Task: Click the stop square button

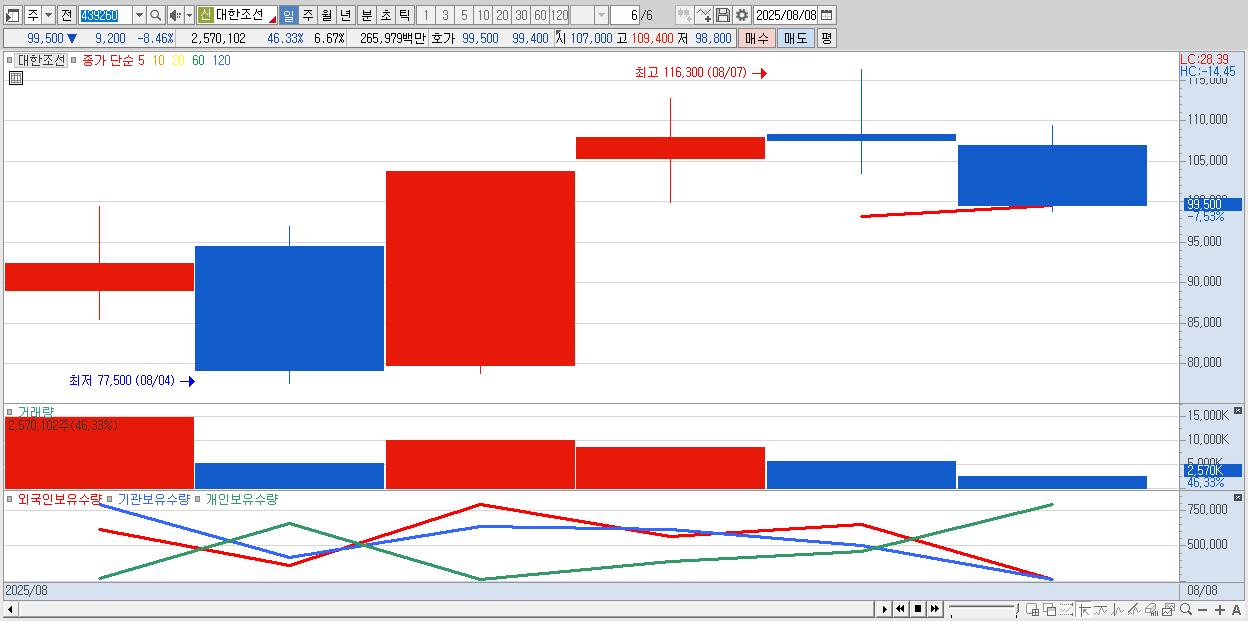Action: click(918, 609)
